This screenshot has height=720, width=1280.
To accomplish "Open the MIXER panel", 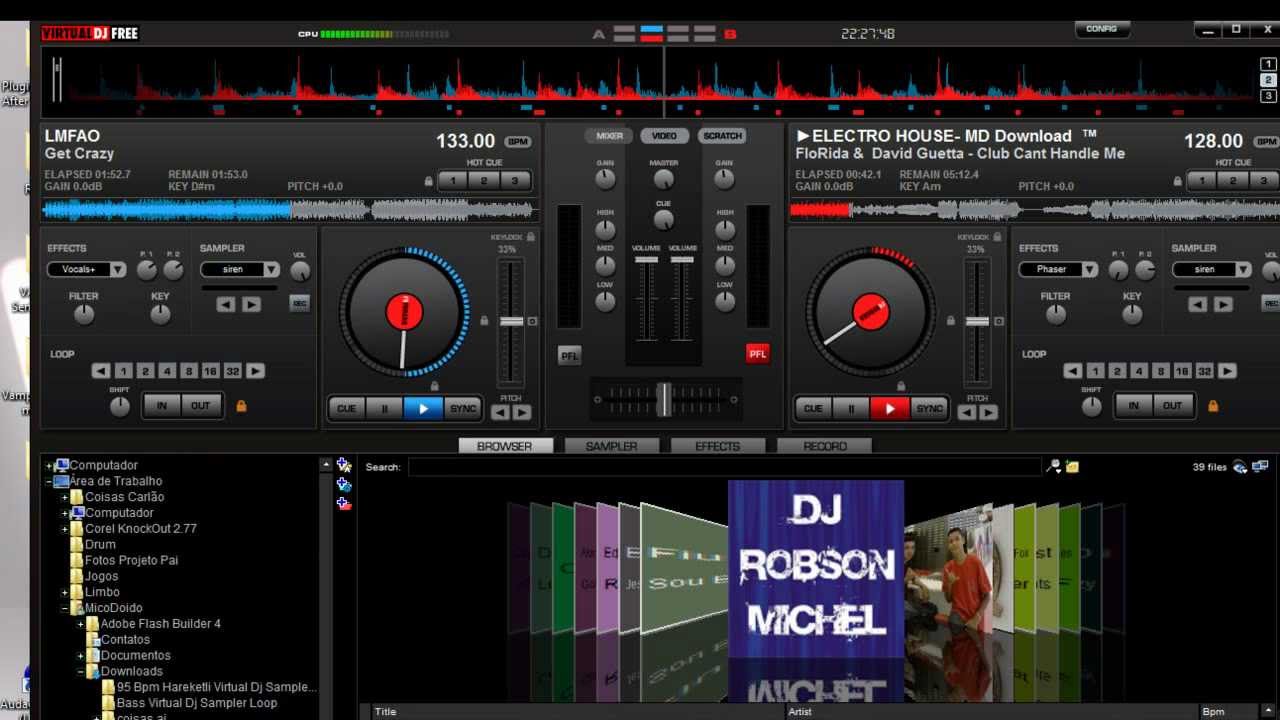I will [x=610, y=136].
